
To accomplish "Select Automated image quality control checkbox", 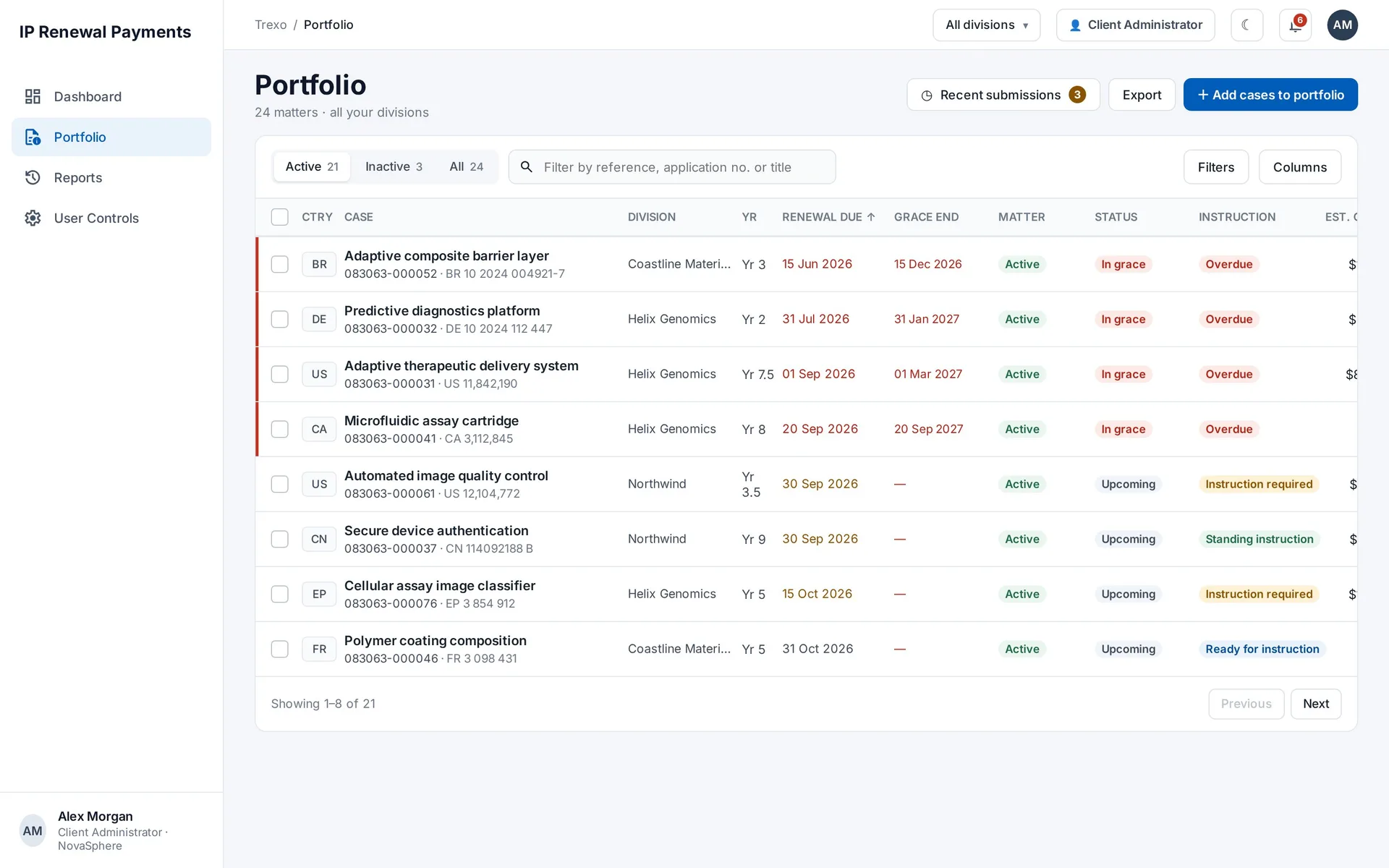I will coord(280,484).
